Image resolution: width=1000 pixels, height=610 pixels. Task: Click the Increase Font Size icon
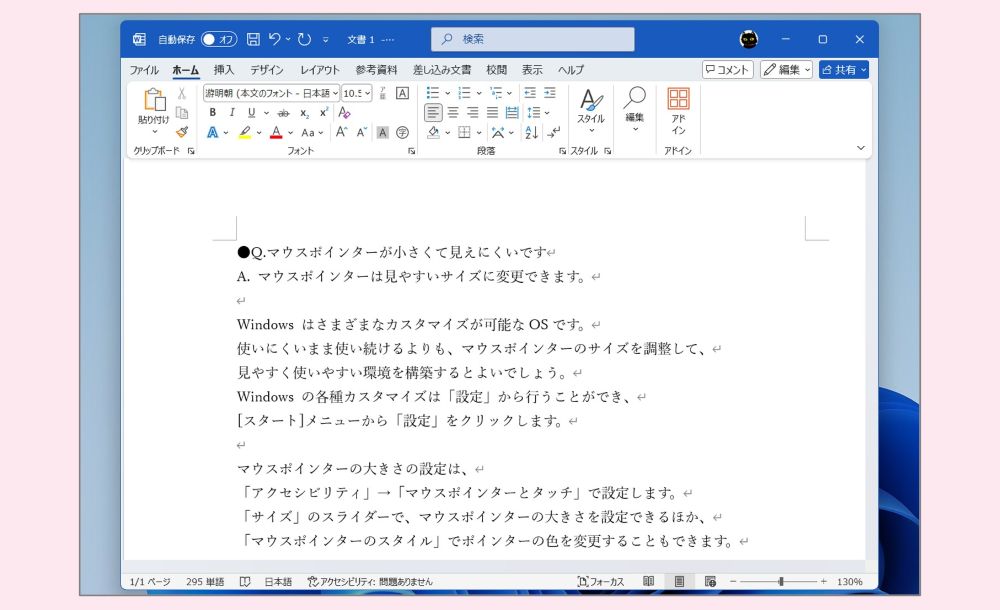point(341,132)
